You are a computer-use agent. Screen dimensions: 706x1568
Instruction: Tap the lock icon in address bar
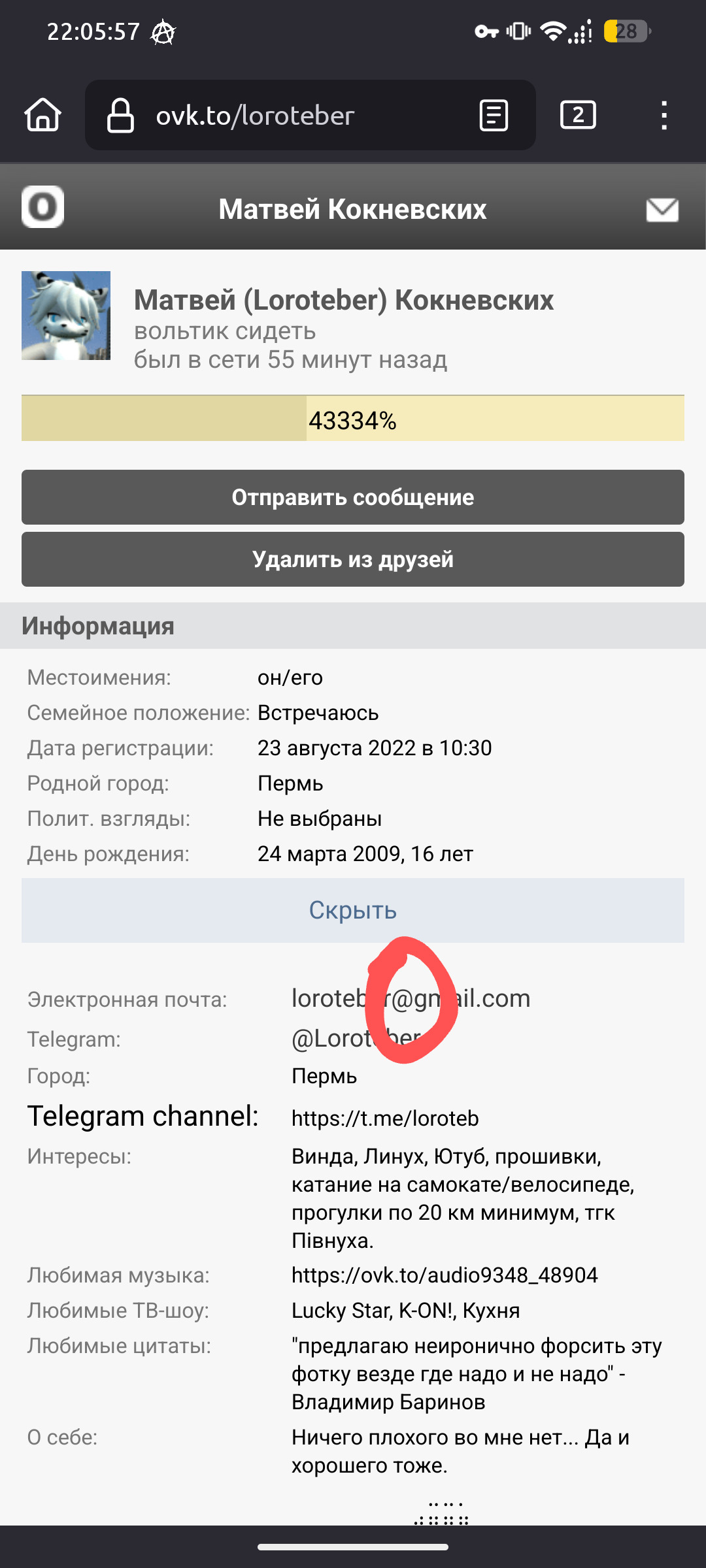120,115
